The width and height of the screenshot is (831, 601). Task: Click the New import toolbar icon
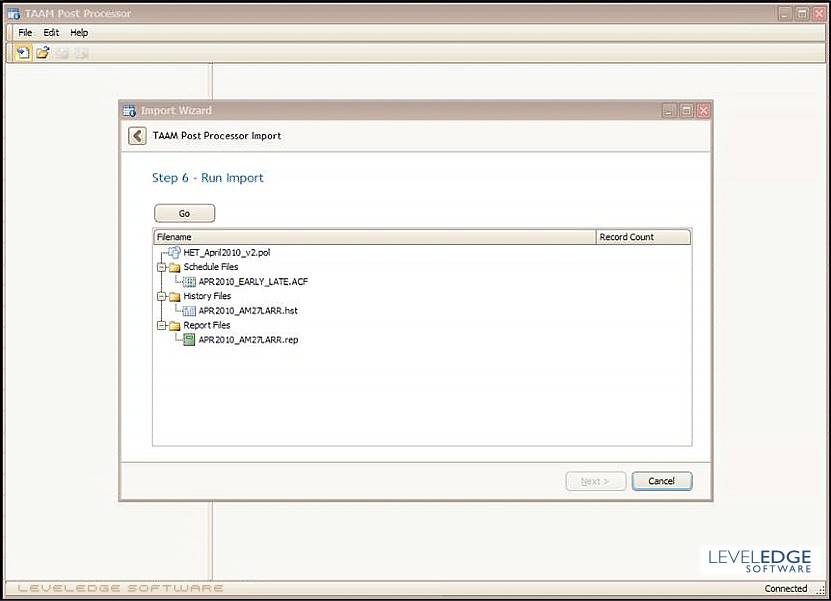click(23, 52)
